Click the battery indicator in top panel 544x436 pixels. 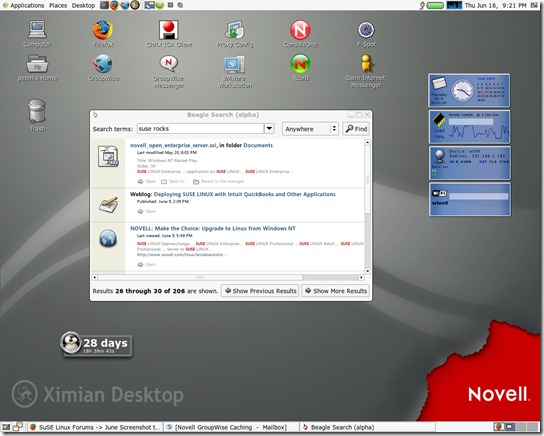[435, 5]
